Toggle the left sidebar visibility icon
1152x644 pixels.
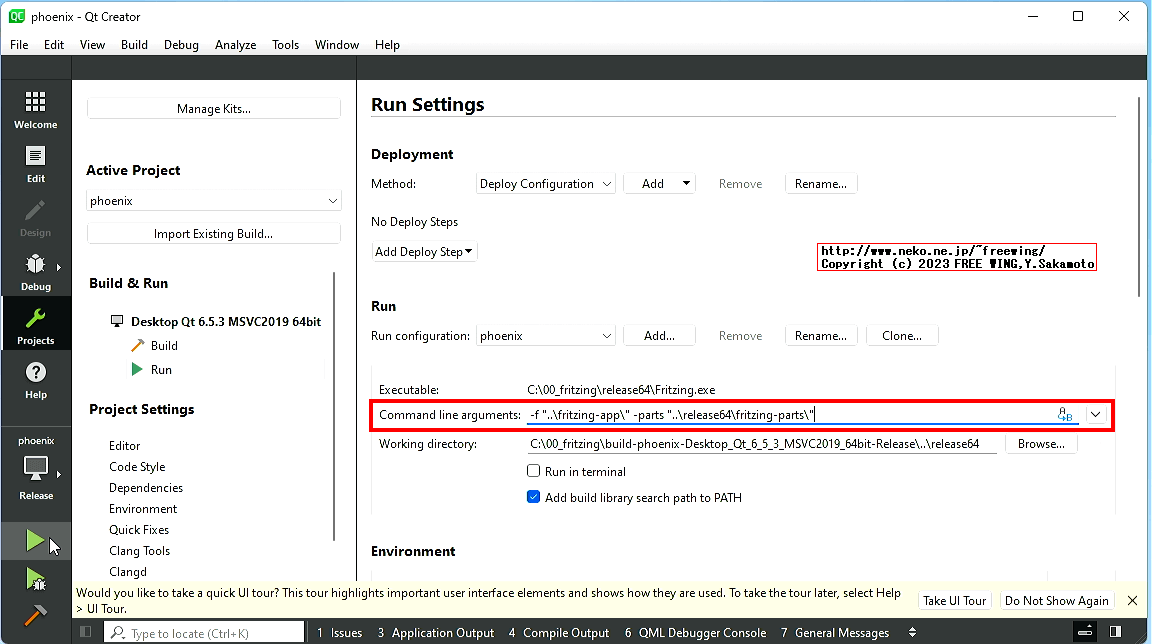click(x=86, y=632)
